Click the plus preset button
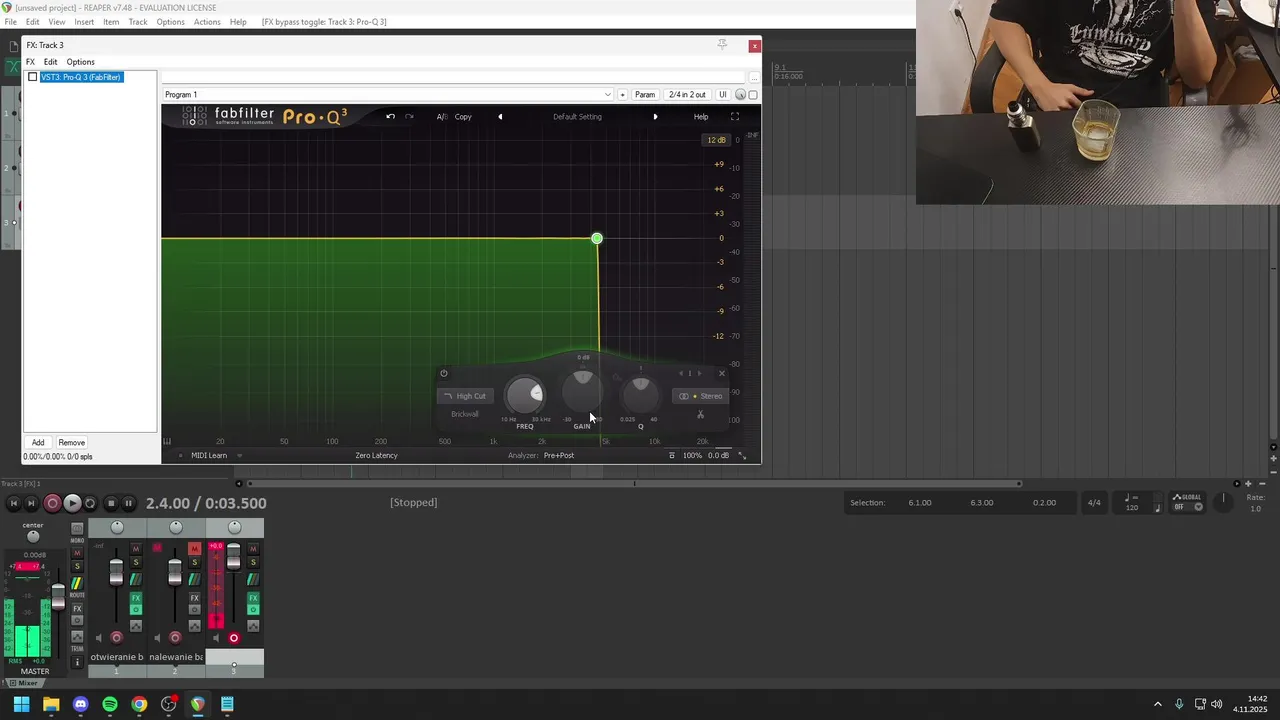The width and height of the screenshot is (1280, 720). coord(622,95)
